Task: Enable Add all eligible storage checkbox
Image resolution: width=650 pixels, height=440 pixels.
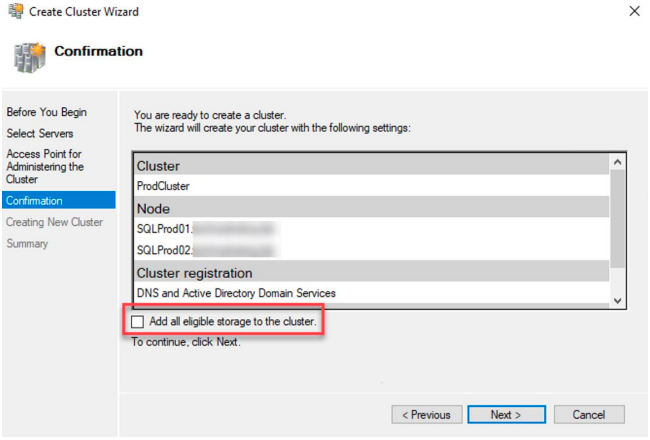Action: tap(137, 322)
